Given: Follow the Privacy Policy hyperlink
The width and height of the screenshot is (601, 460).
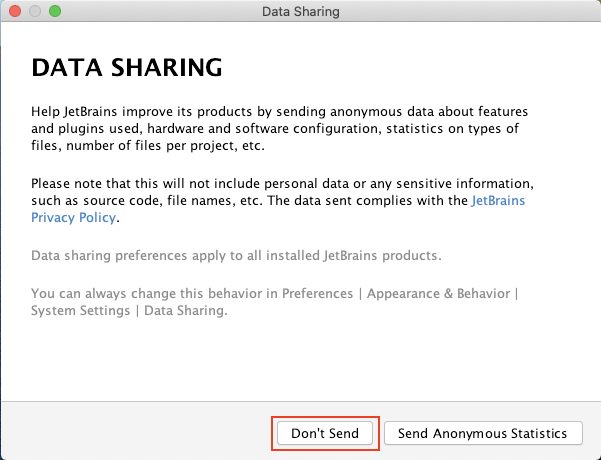Looking at the screenshot, I should point(73,217).
